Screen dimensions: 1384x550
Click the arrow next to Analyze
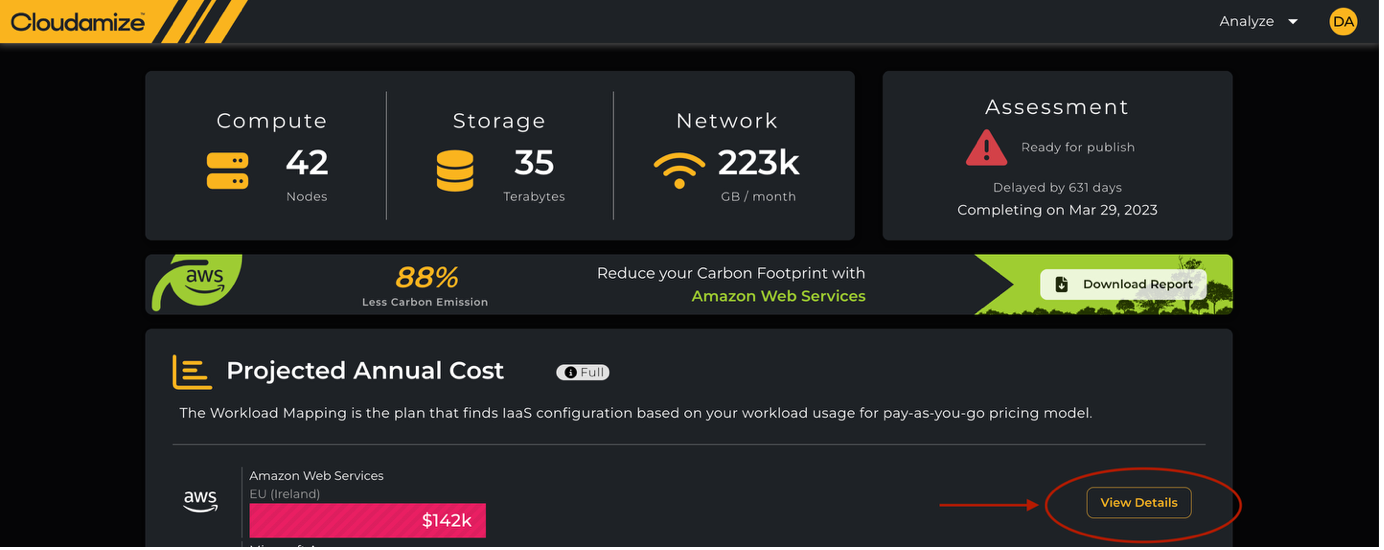[x=1293, y=22]
